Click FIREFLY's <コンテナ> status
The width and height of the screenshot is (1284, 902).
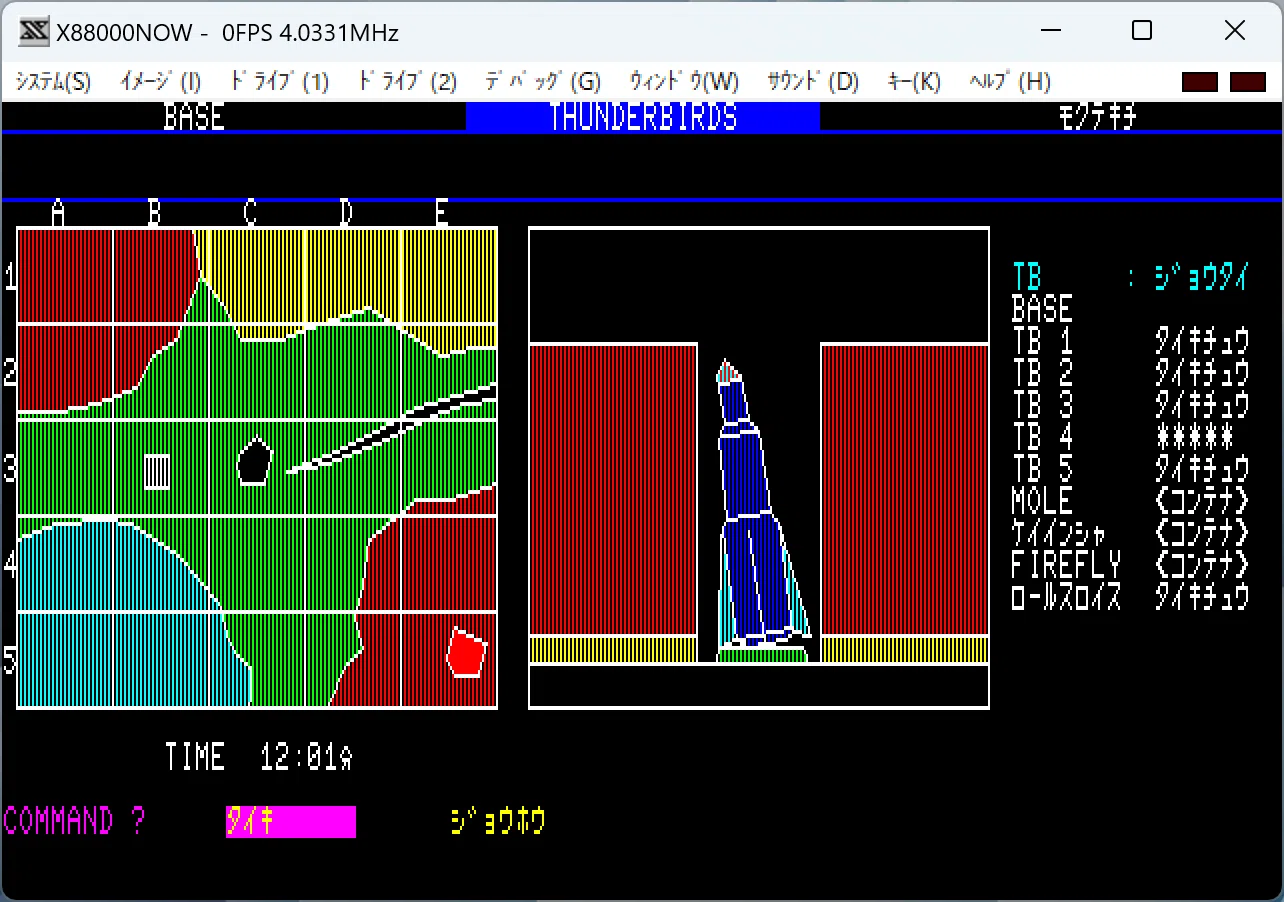pos(1202,565)
